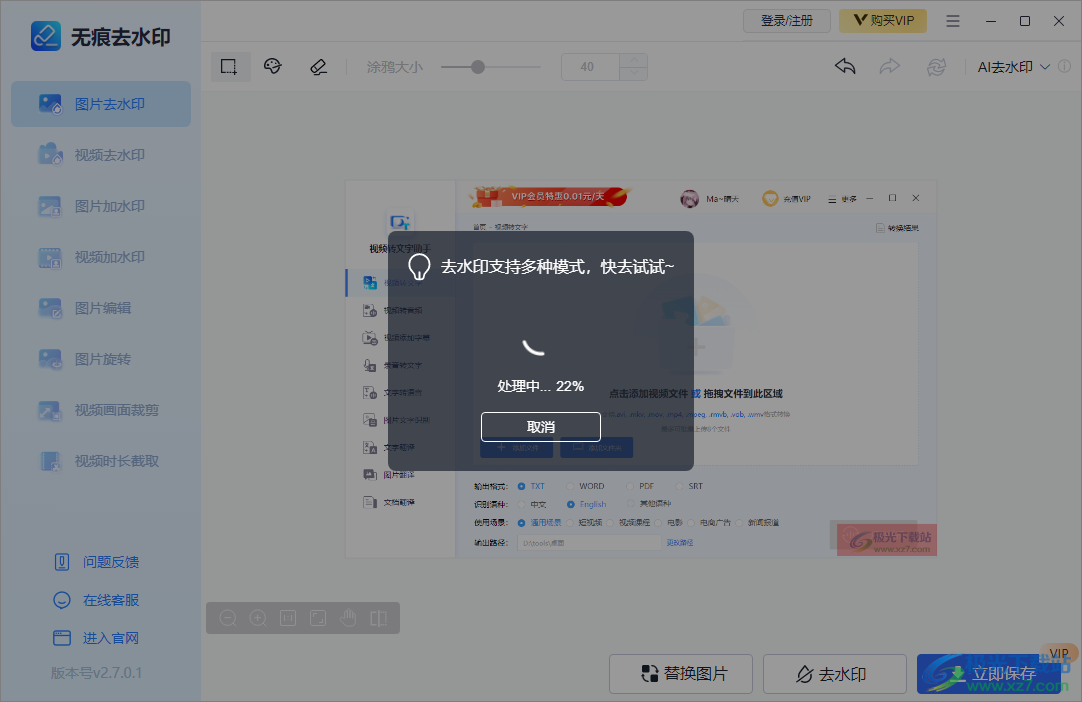Click the doodle size field showing 40
Screen dimensions: 1082x702
[590, 67]
